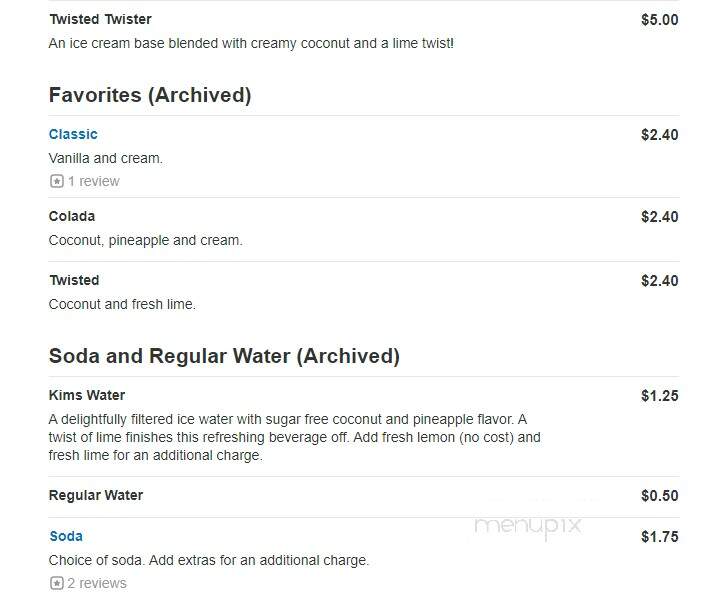Screen dimensions: 707x608
Task: Open the 1 review link under Classic
Action: [x=94, y=181]
